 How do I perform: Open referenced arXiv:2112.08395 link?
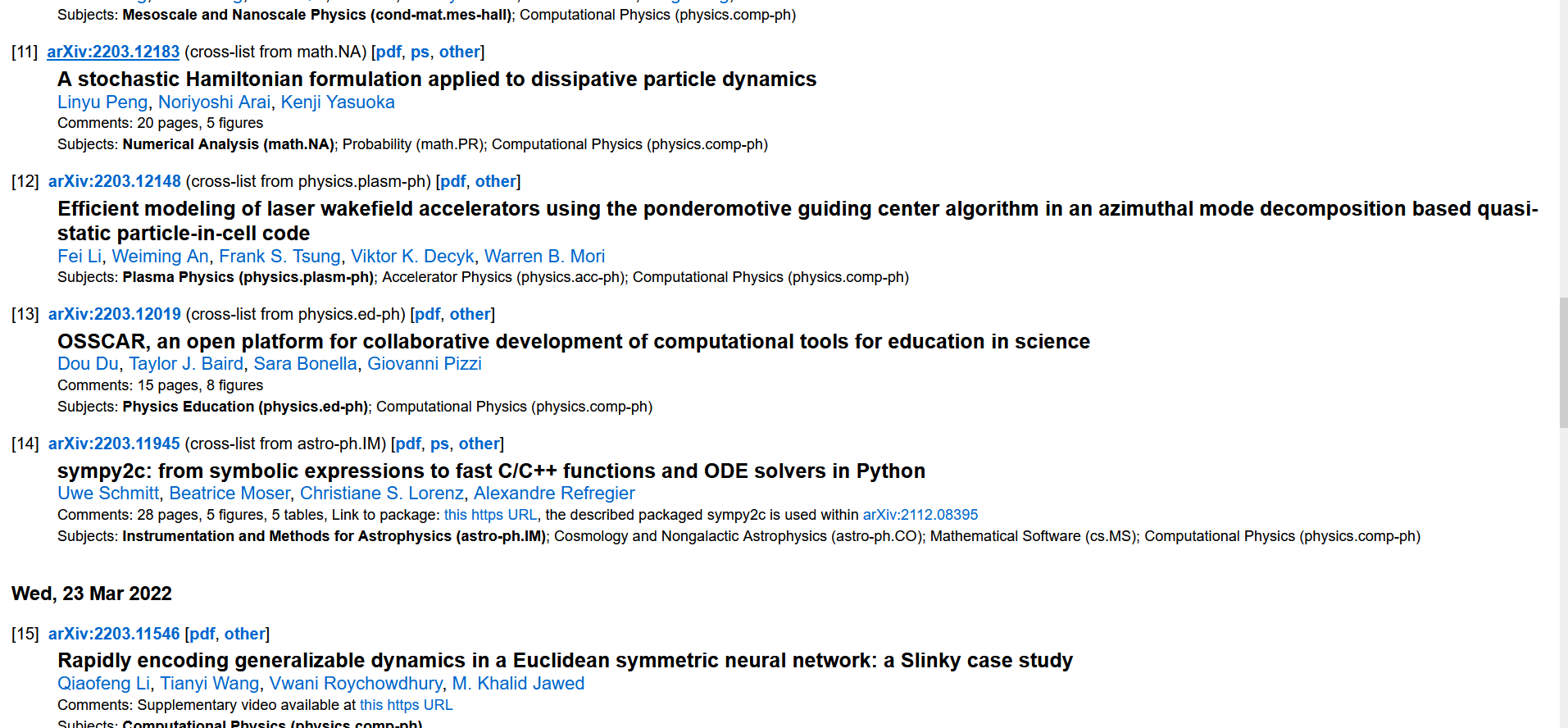point(920,515)
